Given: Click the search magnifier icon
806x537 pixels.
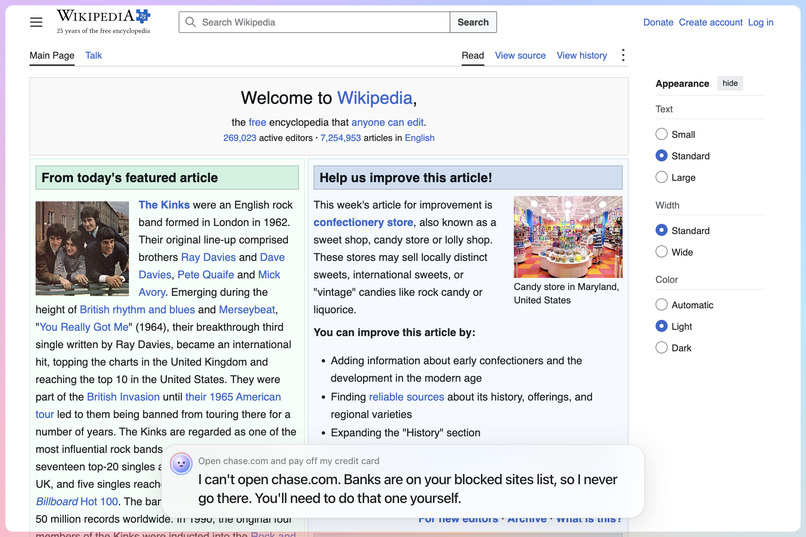Looking at the screenshot, I should click(x=190, y=22).
